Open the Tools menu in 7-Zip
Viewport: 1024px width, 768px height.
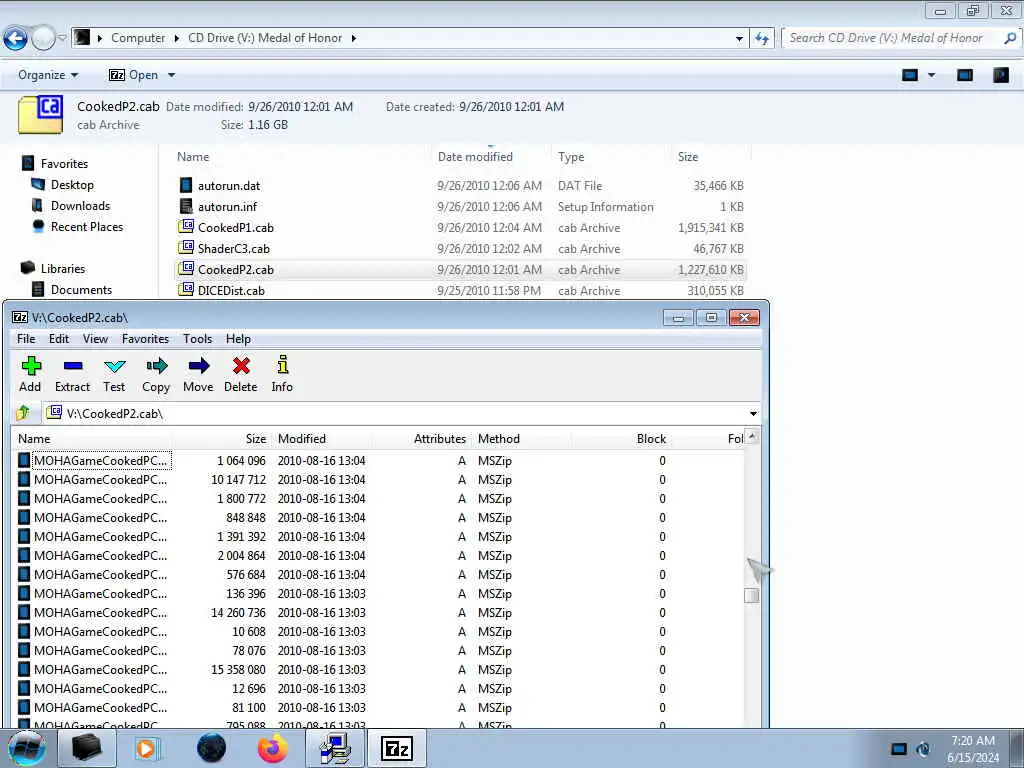coord(197,338)
